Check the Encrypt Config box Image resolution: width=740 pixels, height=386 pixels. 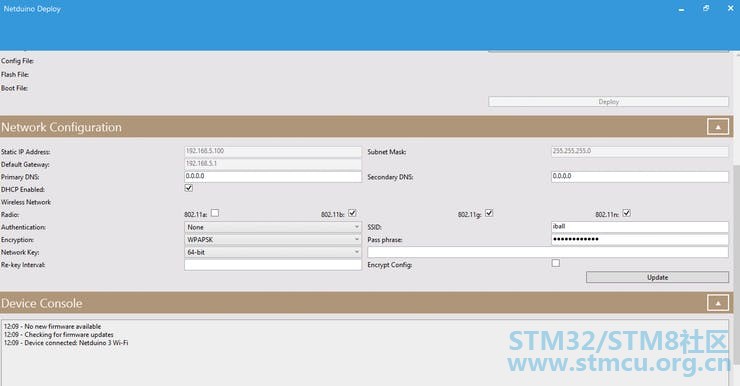tap(556, 263)
